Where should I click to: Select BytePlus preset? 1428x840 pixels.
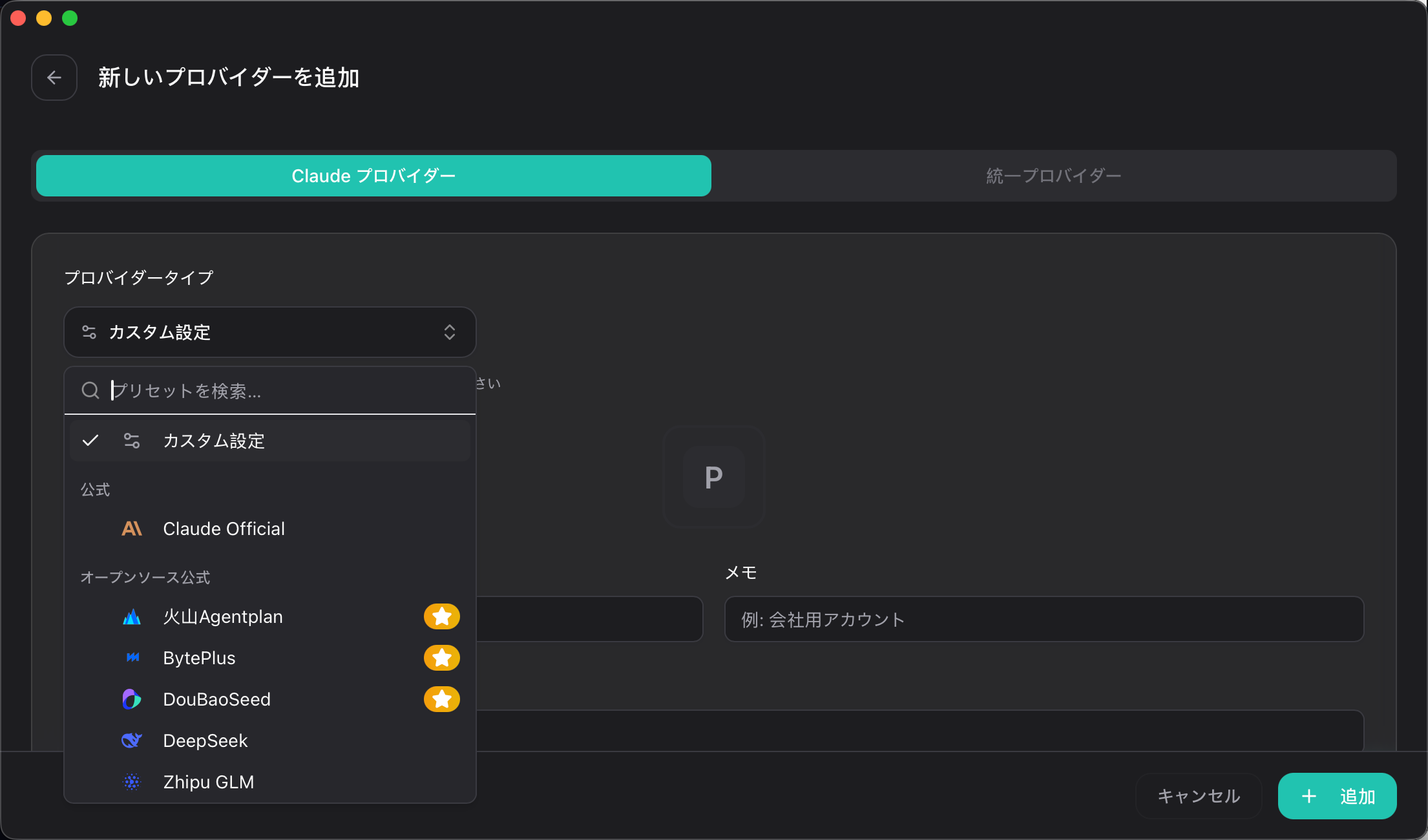click(x=270, y=658)
